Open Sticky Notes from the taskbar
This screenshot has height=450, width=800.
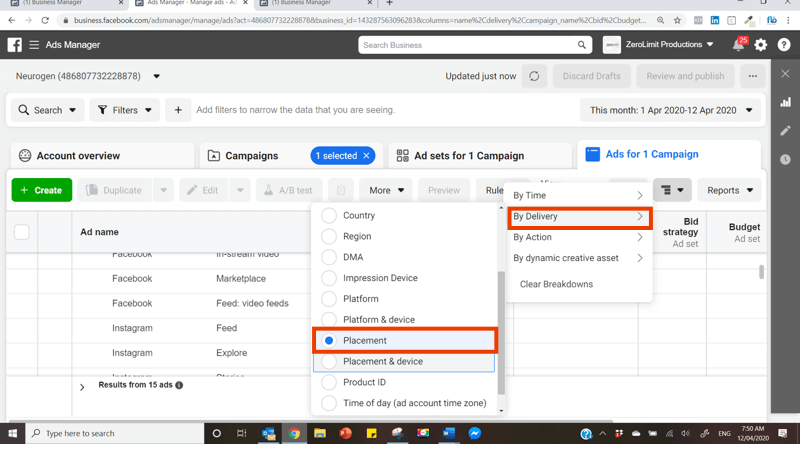[371, 434]
